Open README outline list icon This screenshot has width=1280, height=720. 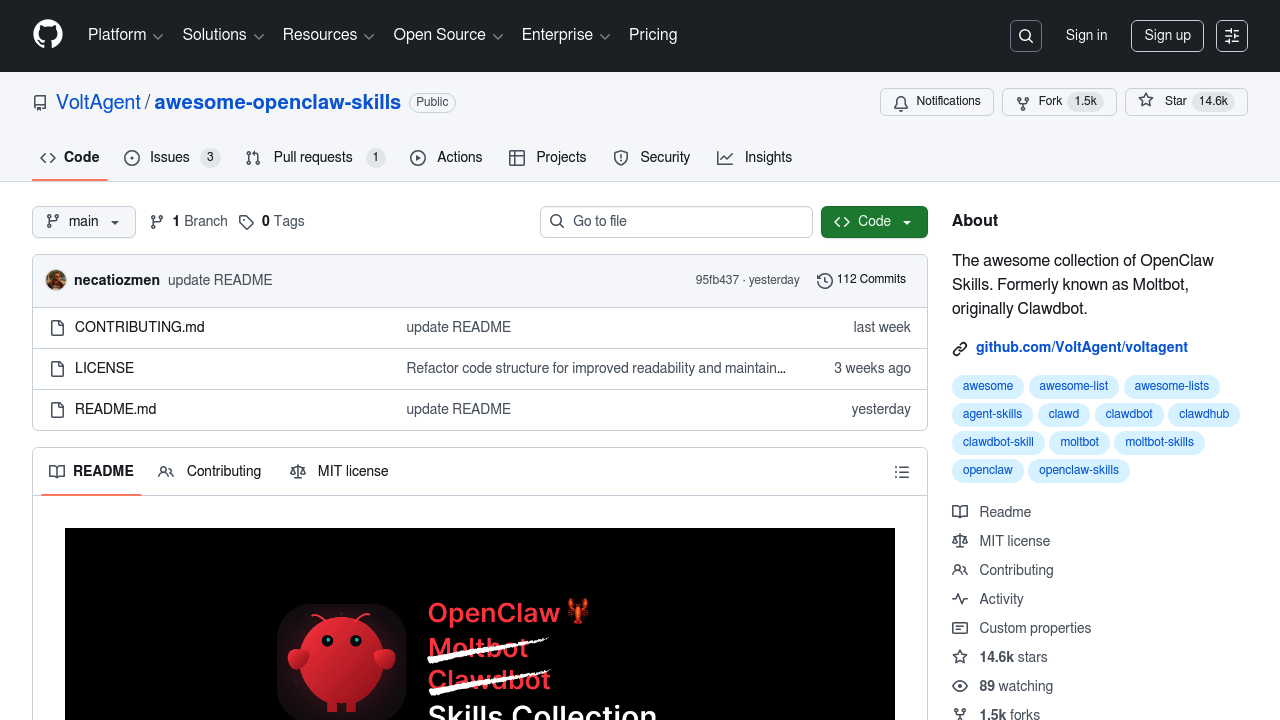pos(902,472)
